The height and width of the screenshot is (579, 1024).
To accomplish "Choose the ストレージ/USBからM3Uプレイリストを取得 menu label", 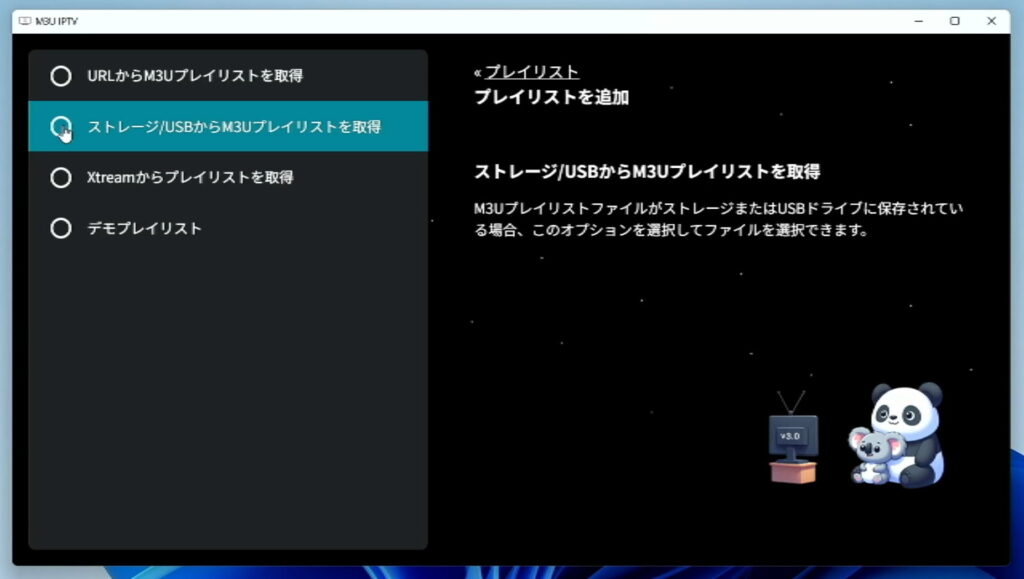I will 234,127.
